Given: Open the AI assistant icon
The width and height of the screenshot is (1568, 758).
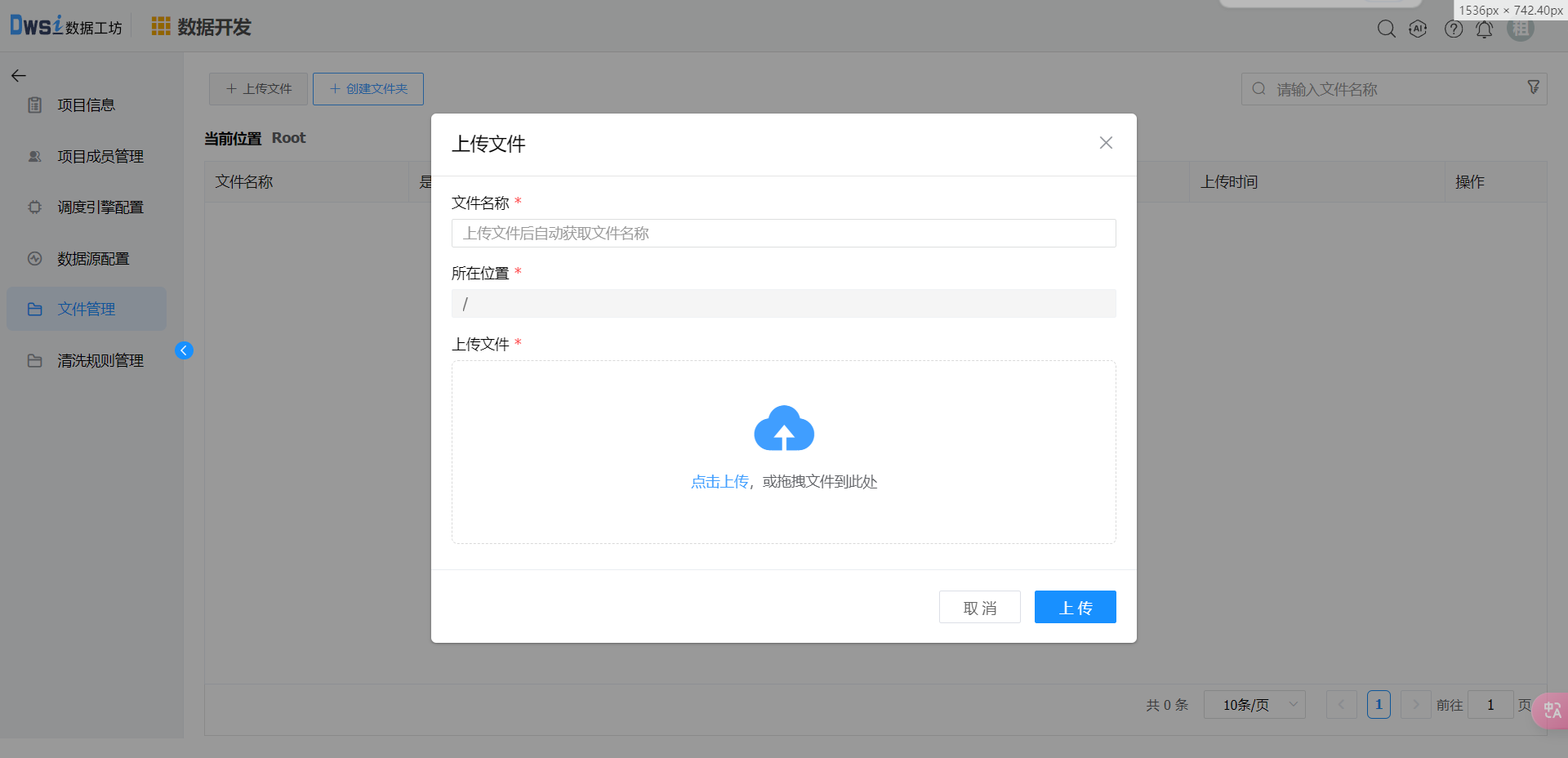Looking at the screenshot, I should point(1419,29).
